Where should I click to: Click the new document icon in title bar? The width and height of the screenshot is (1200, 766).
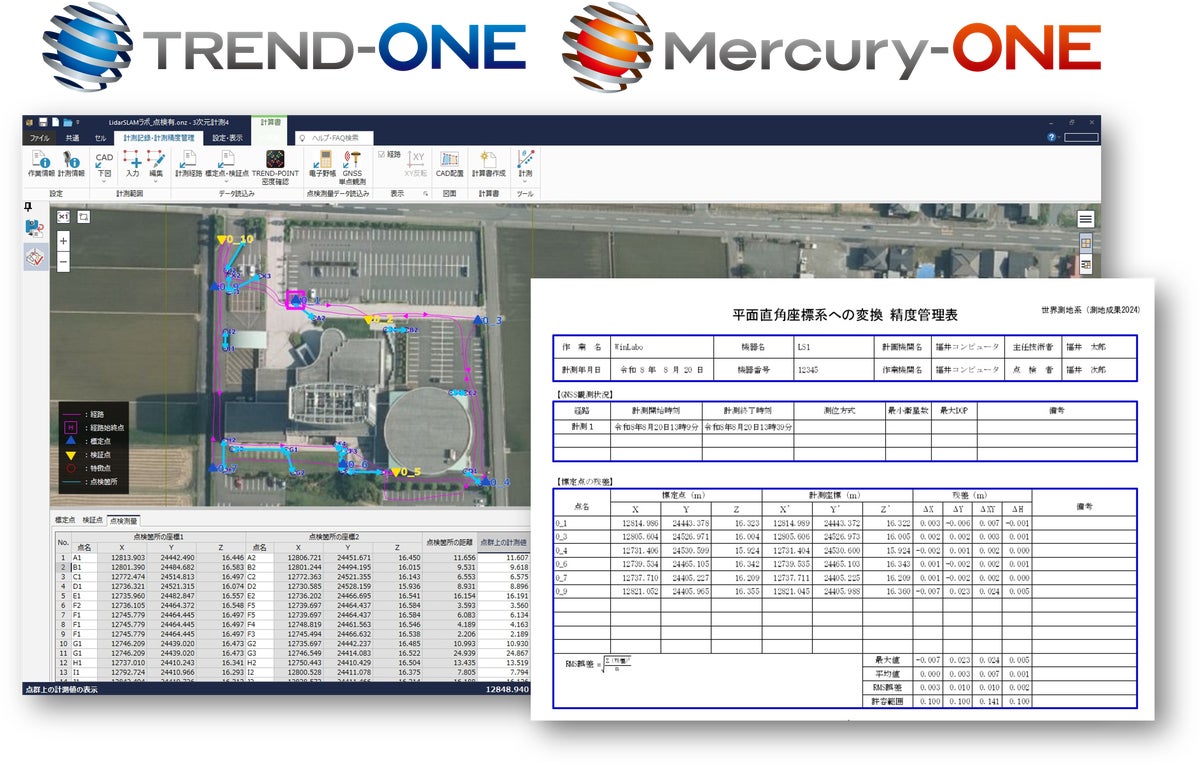55,122
